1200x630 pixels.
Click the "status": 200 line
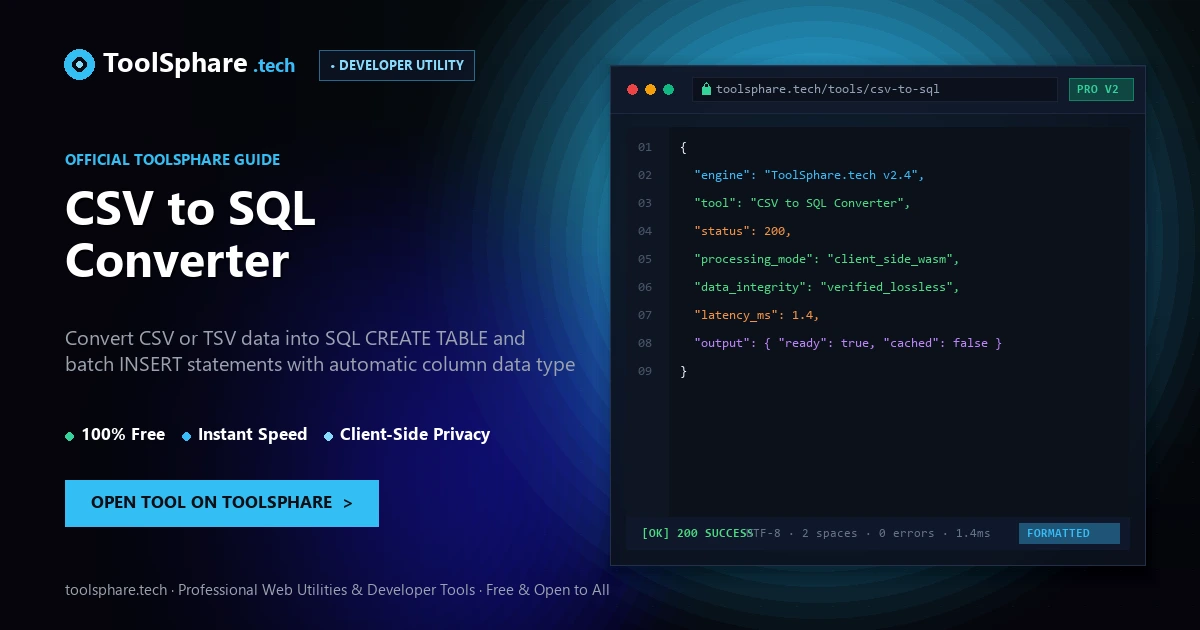tap(743, 231)
